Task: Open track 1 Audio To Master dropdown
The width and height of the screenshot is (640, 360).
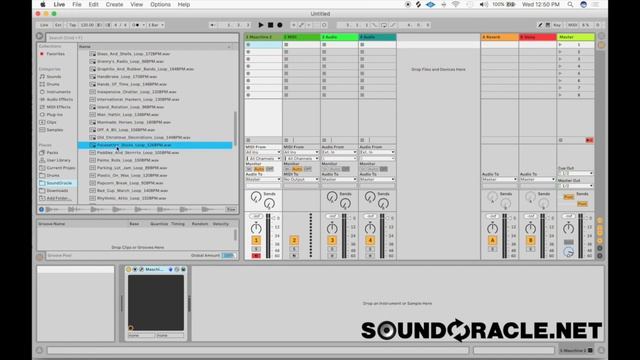Action: [x=263, y=179]
